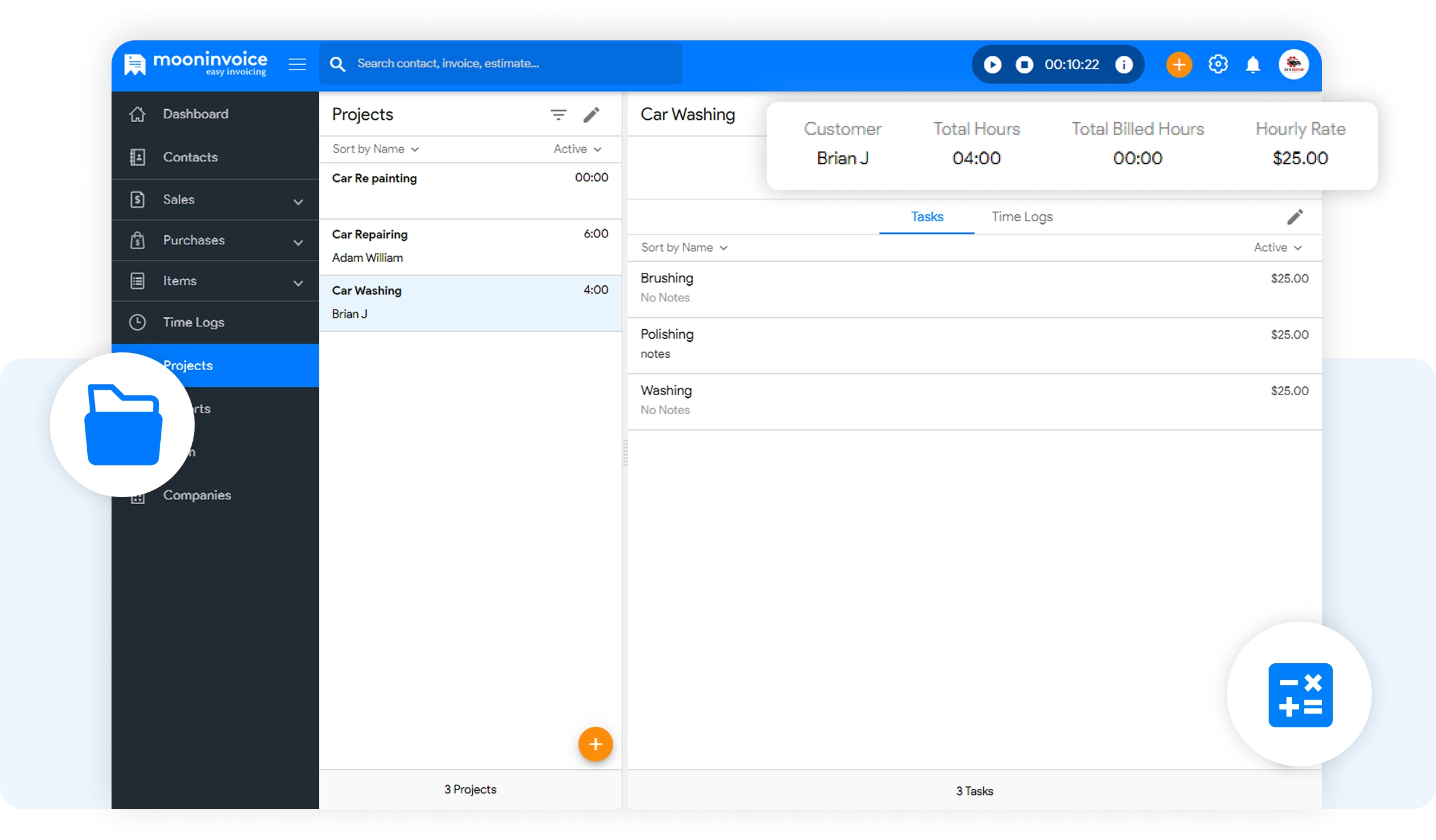Click the orange plus in top bar
This screenshot has width=1436, height=840.
click(x=1179, y=64)
